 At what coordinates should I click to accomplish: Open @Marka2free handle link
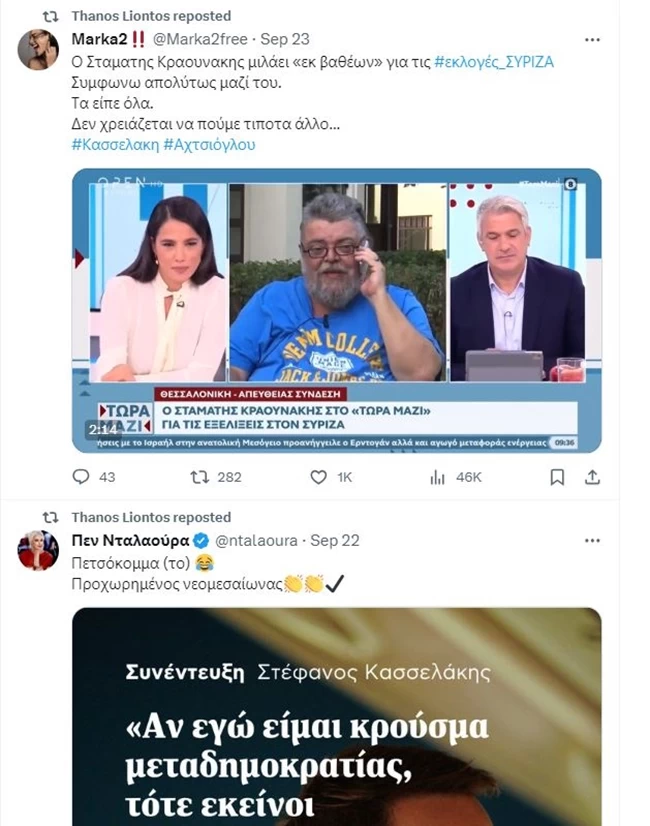[200, 39]
